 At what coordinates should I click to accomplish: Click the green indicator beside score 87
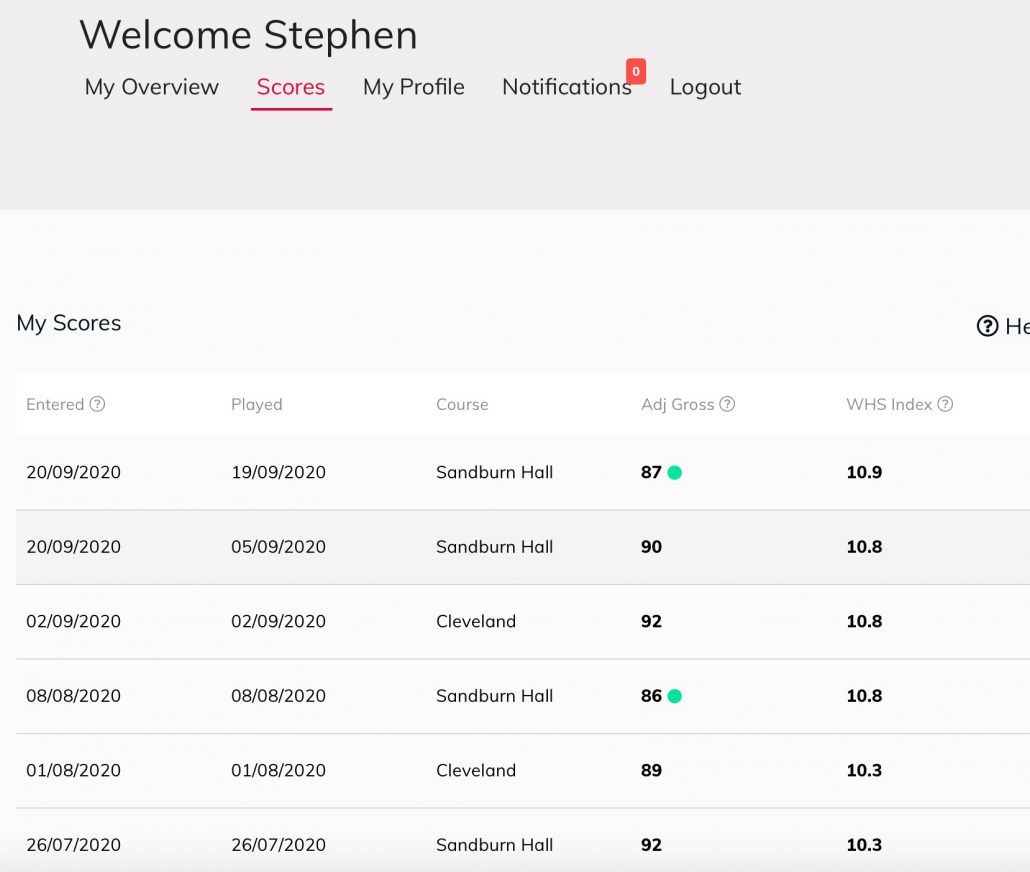click(x=673, y=472)
